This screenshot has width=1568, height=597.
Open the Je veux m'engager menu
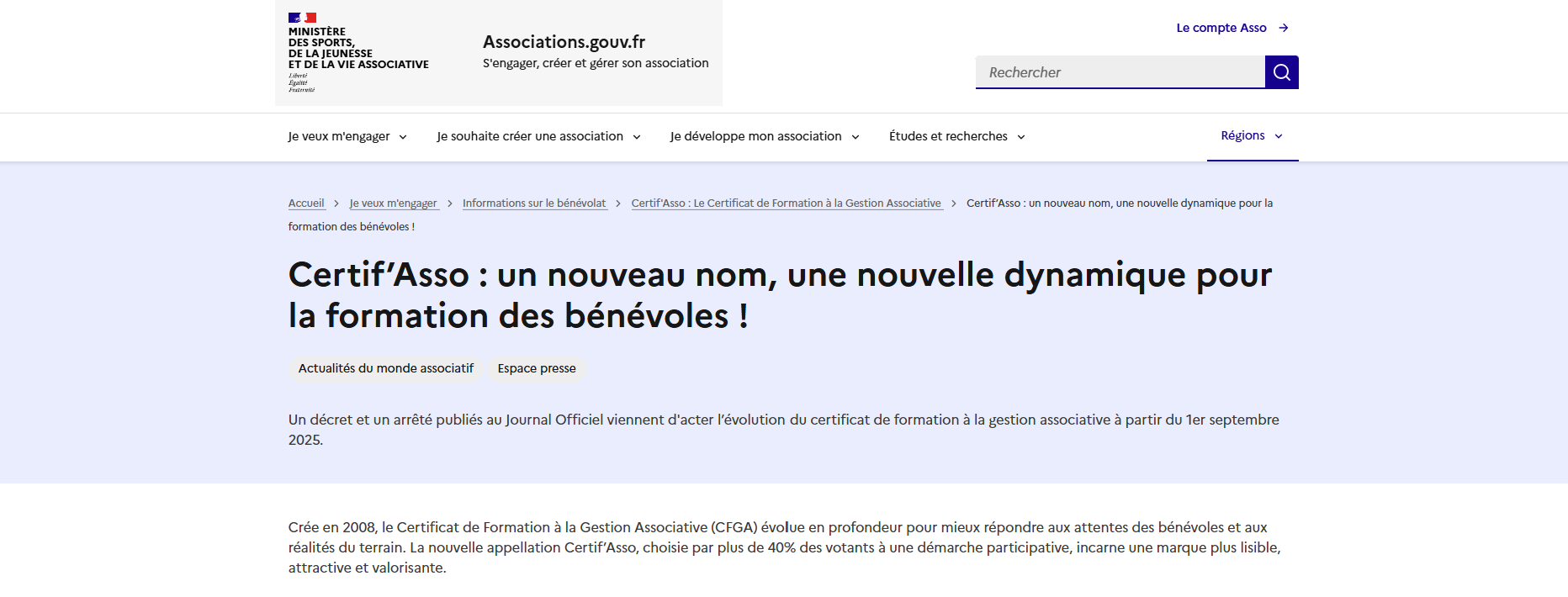tap(347, 136)
